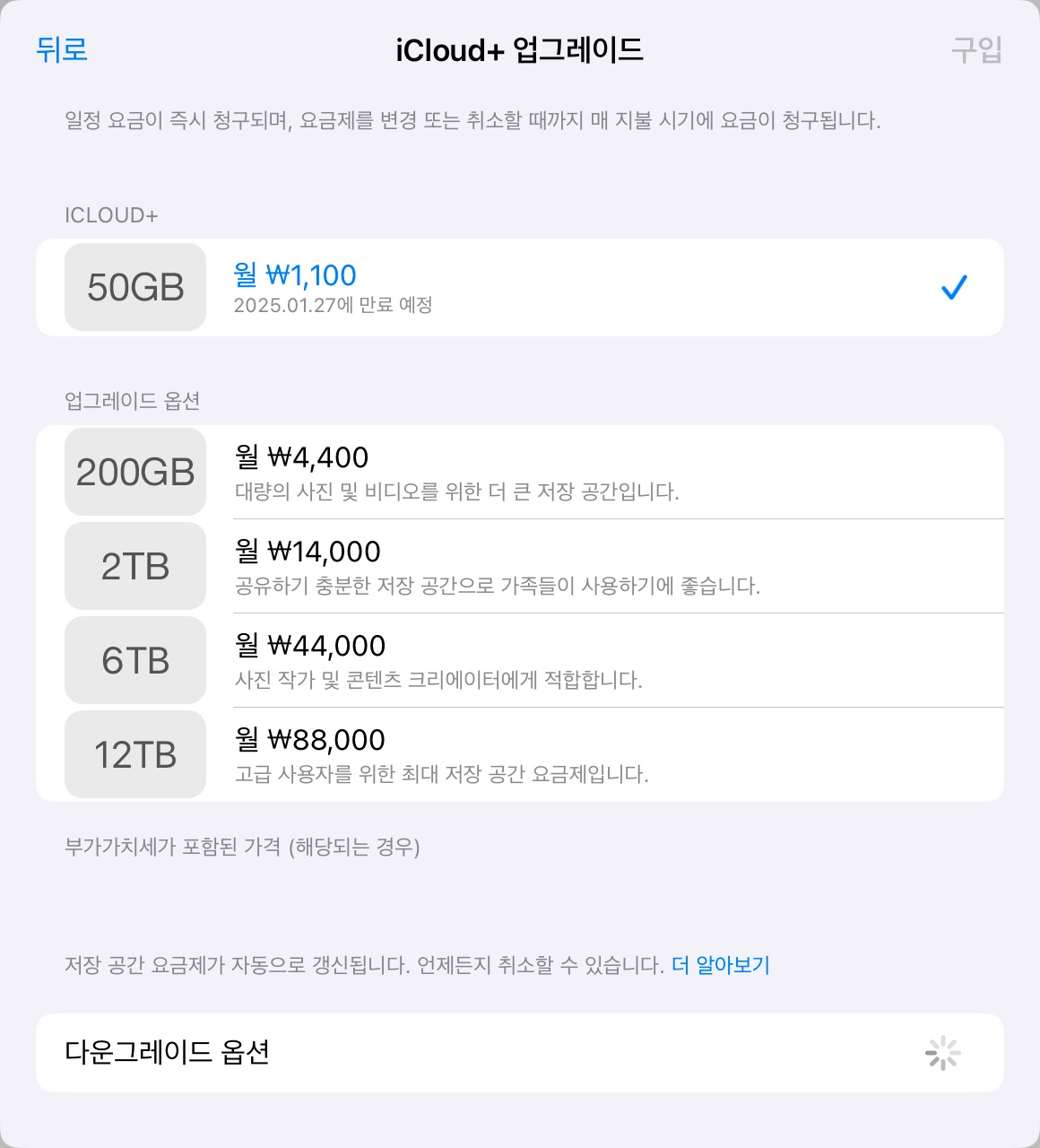
Task: Tap the 50GB storage badge
Action: (x=135, y=287)
